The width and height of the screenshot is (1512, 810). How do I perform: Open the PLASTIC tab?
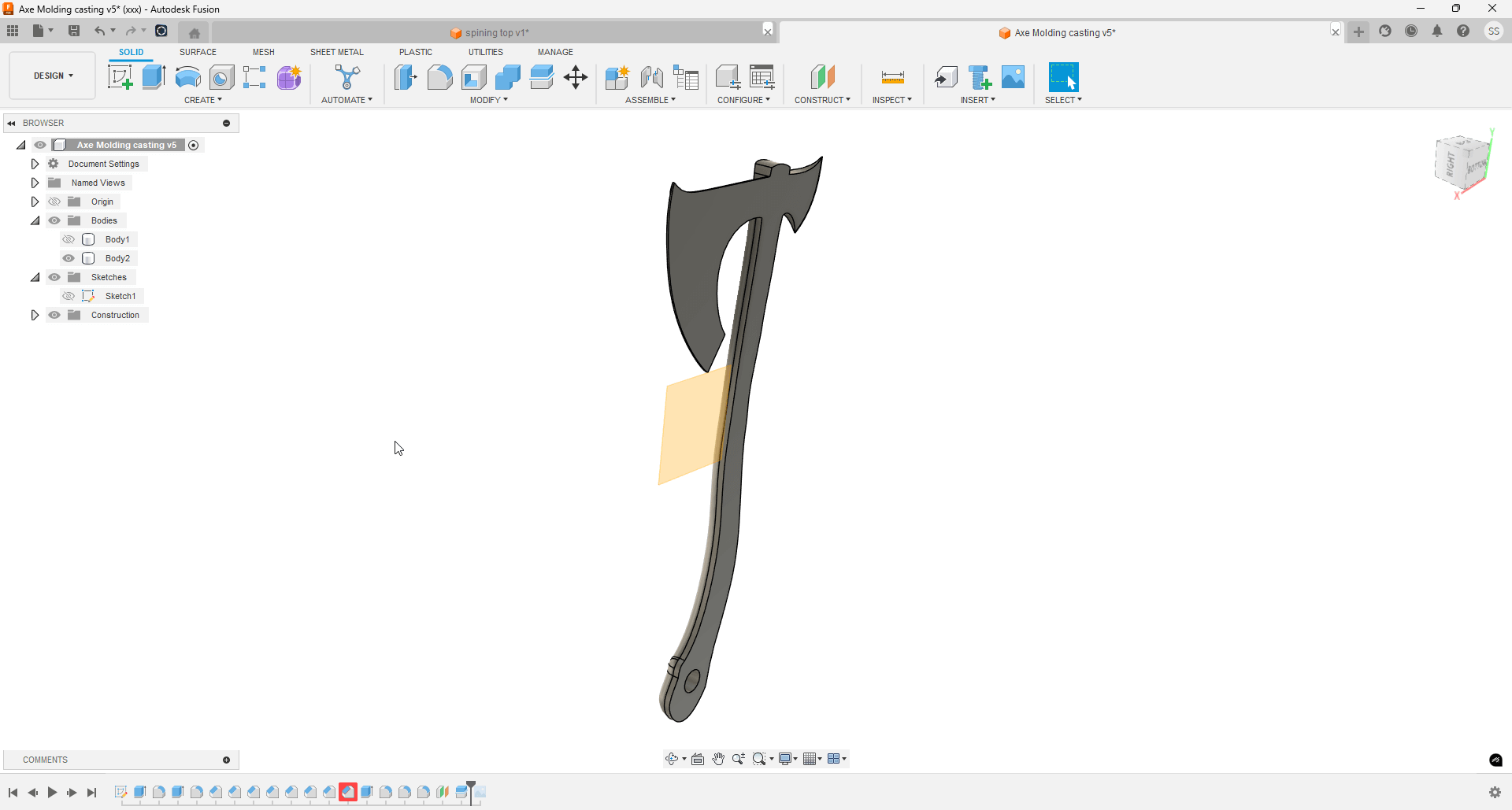(416, 52)
